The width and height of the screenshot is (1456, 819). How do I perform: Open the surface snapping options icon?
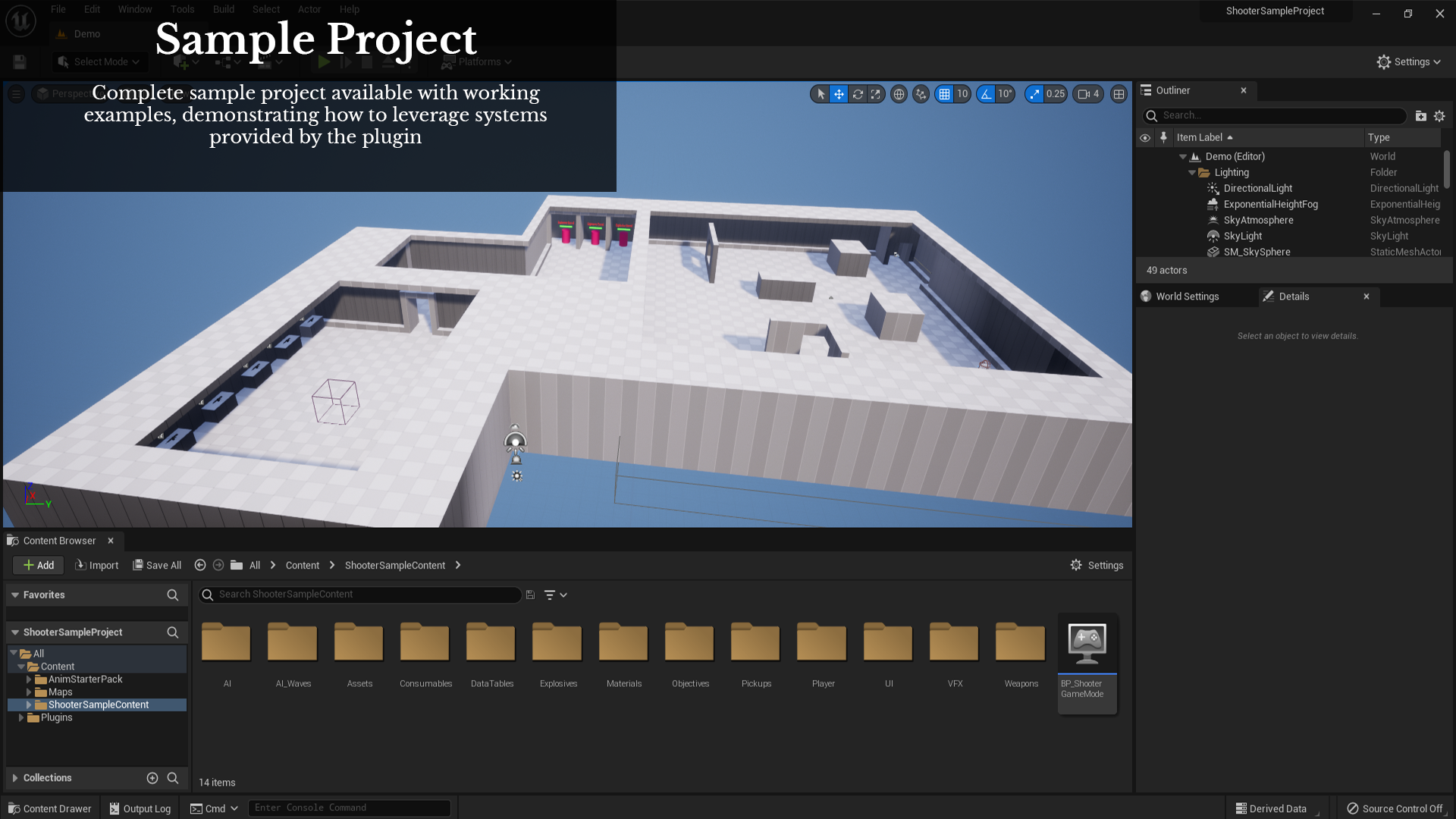pyautogui.click(x=921, y=94)
